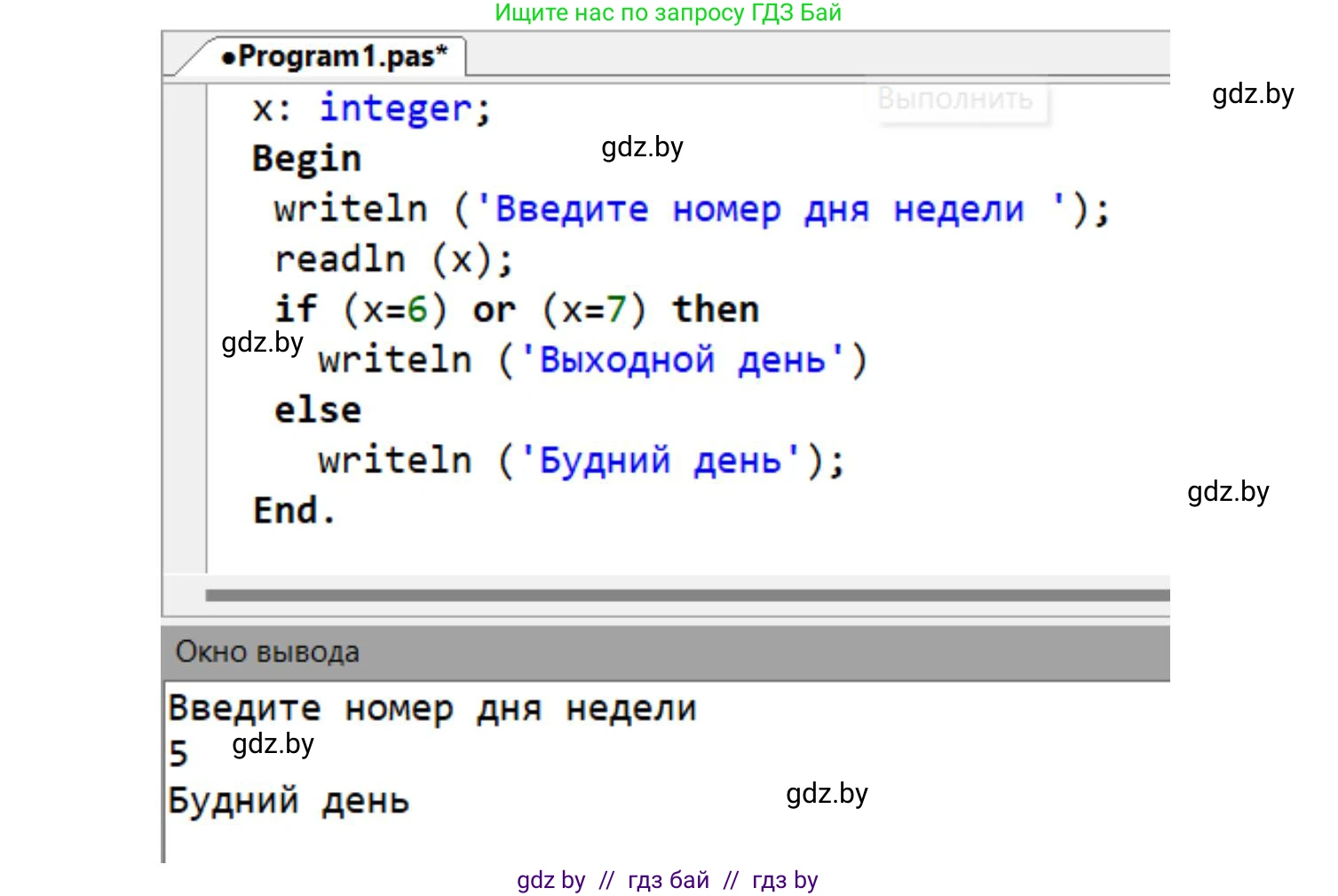Switch to the Program1.pas tab
The image size is (1338, 896).
tap(336, 57)
